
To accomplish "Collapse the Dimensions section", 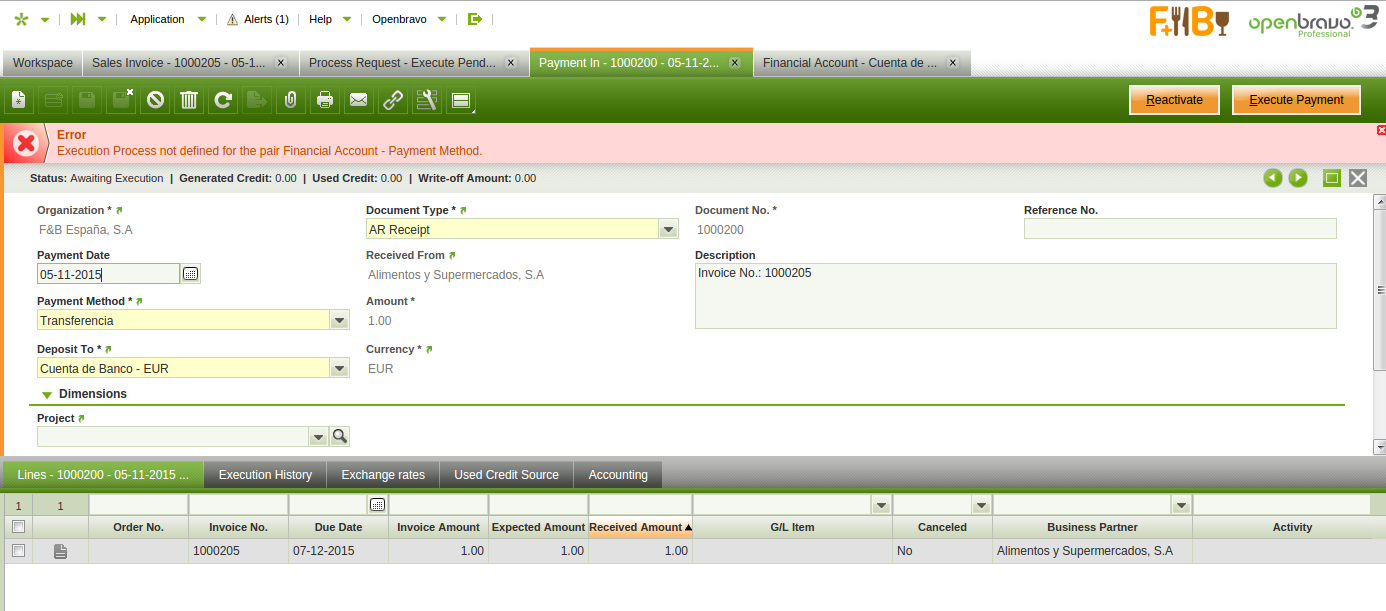I will click(47, 395).
